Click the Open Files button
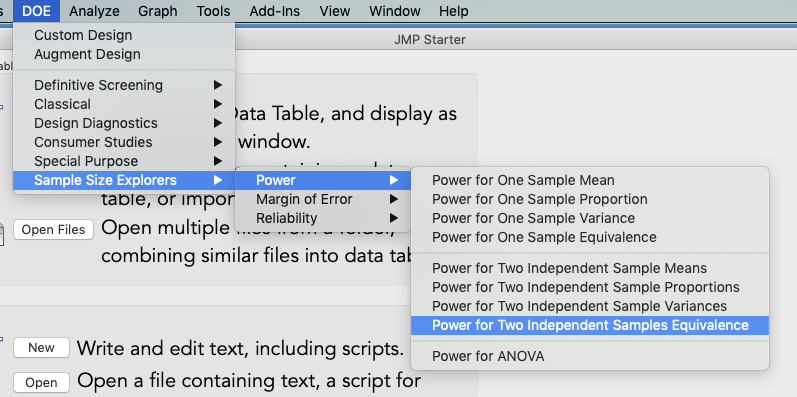797x397 pixels. tap(53, 230)
